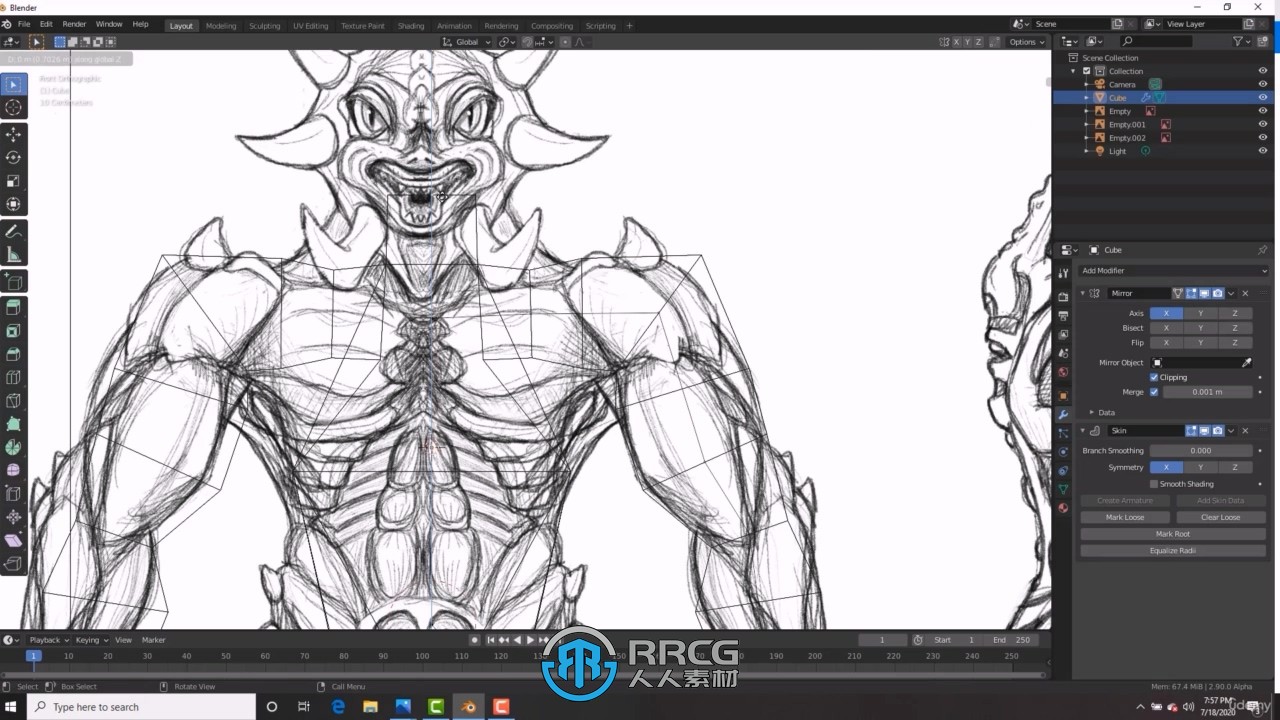Select the Smooth vertices tool
This screenshot has width=1280, height=720.
[x=13, y=470]
